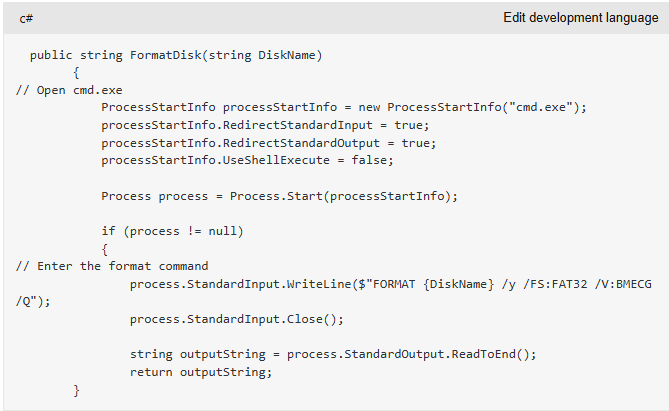Click the RedirectStandardOutput = true line

(x=269, y=143)
